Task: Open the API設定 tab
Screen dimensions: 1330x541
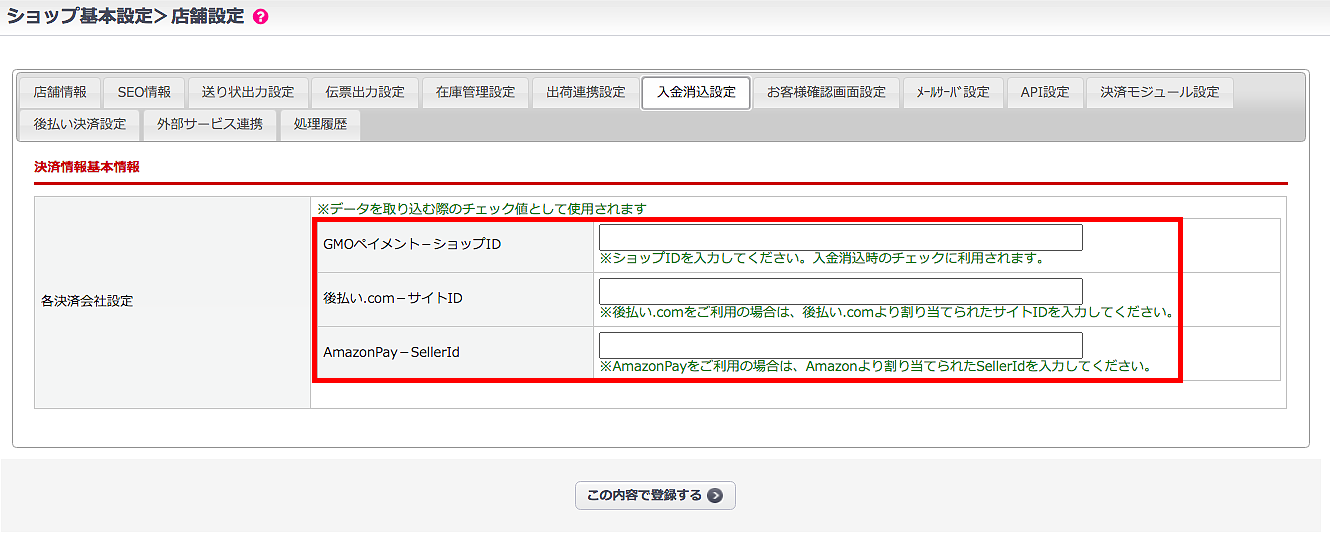Action: [x=1045, y=92]
